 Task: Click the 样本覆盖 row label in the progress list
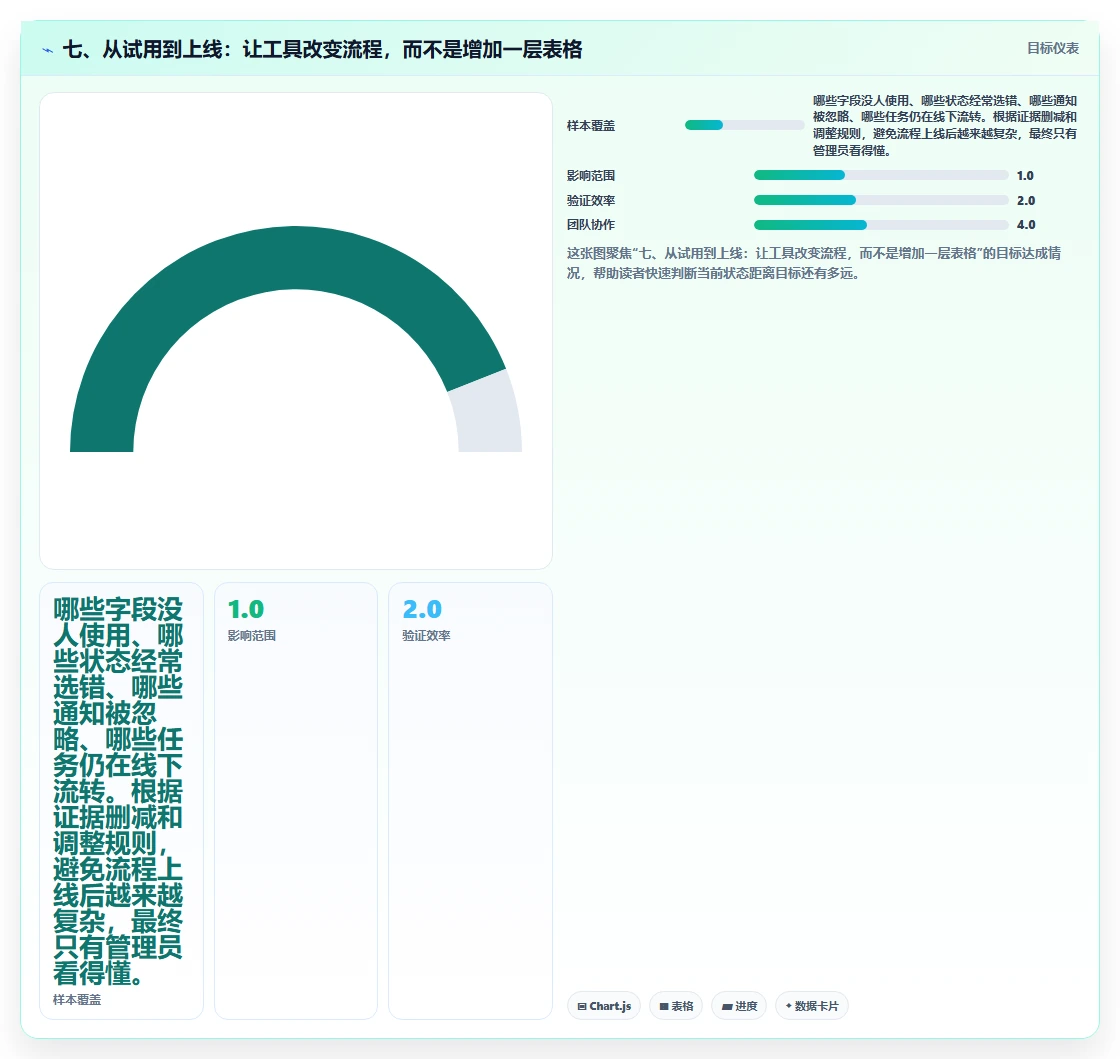coord(591,126)
